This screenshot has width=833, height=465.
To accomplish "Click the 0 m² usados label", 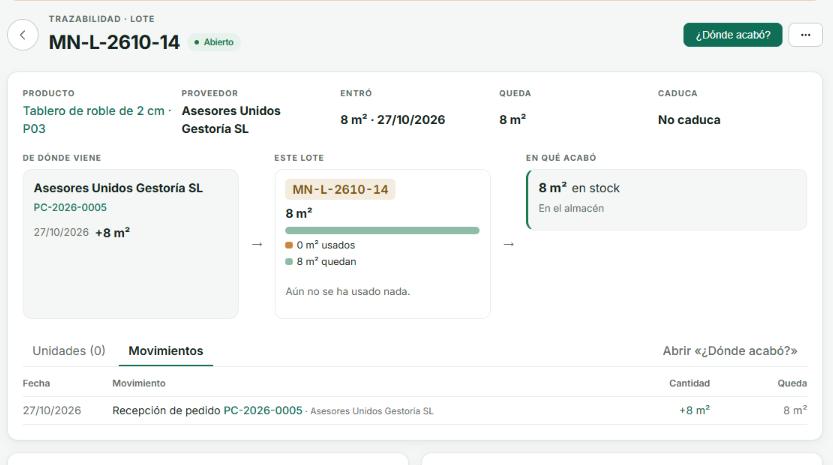I will click(326, 245).
